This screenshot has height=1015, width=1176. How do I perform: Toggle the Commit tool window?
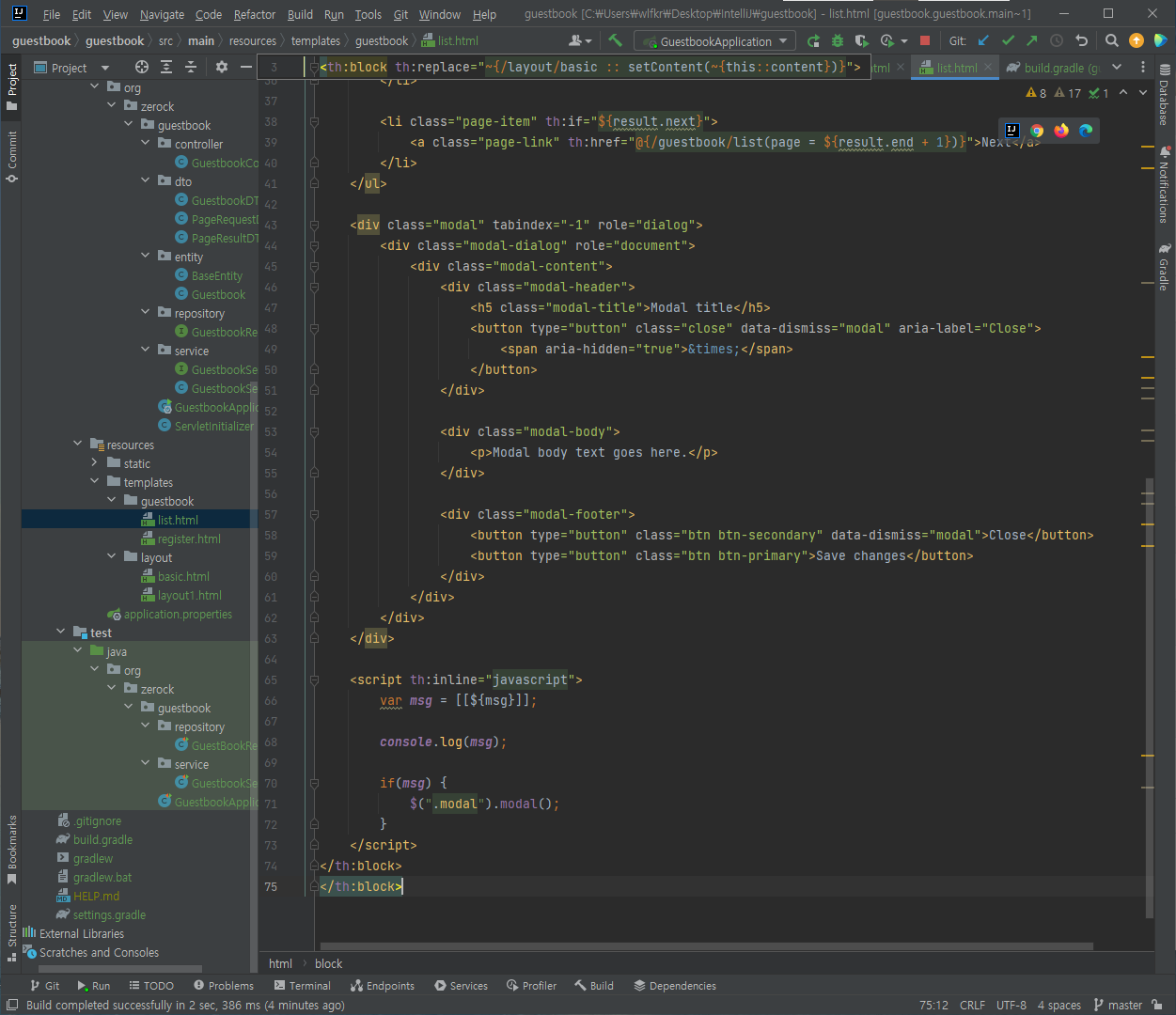[x=11, y=156]
